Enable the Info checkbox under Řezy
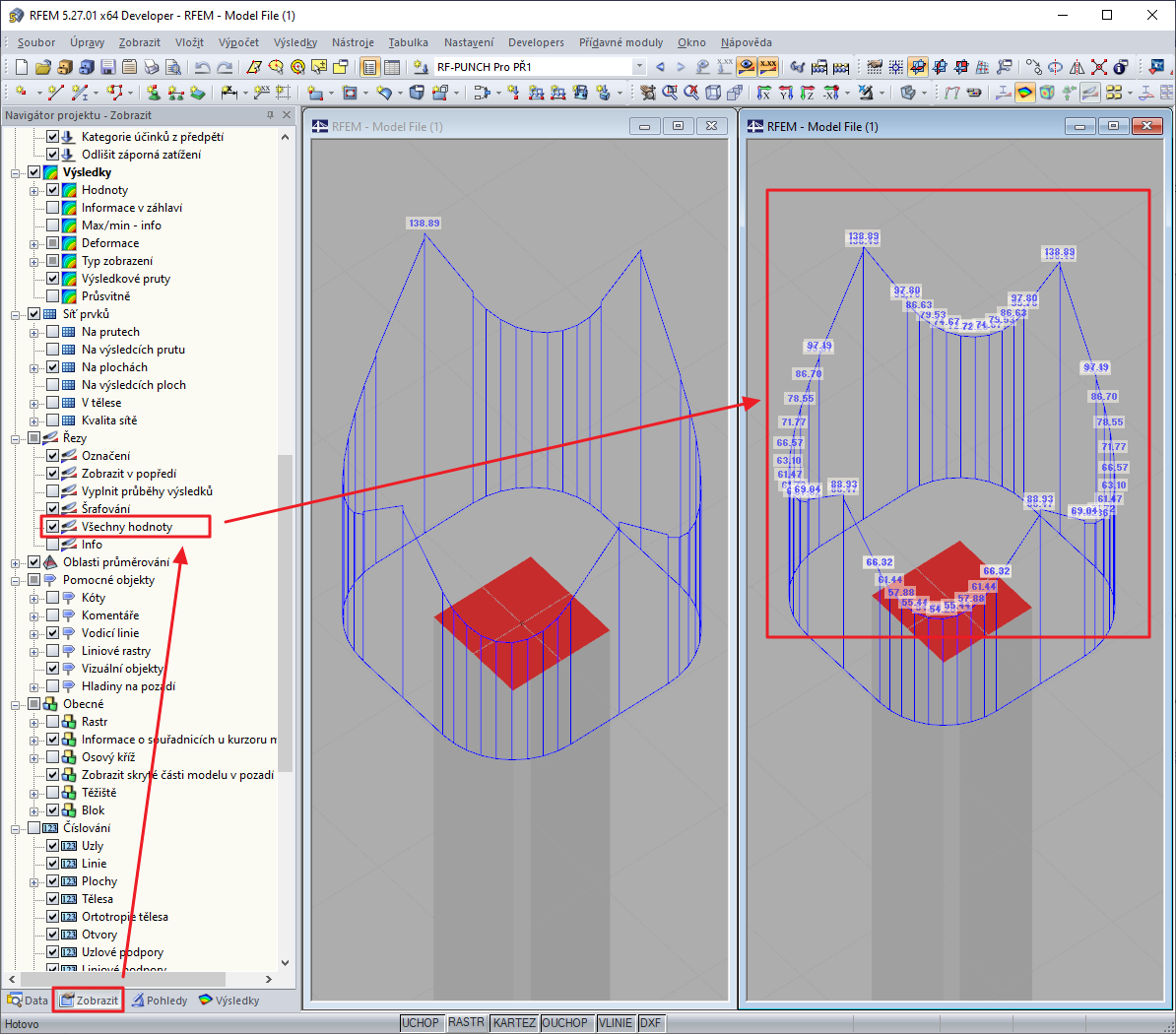The image size is (1176, 1034). coord(52,545)
